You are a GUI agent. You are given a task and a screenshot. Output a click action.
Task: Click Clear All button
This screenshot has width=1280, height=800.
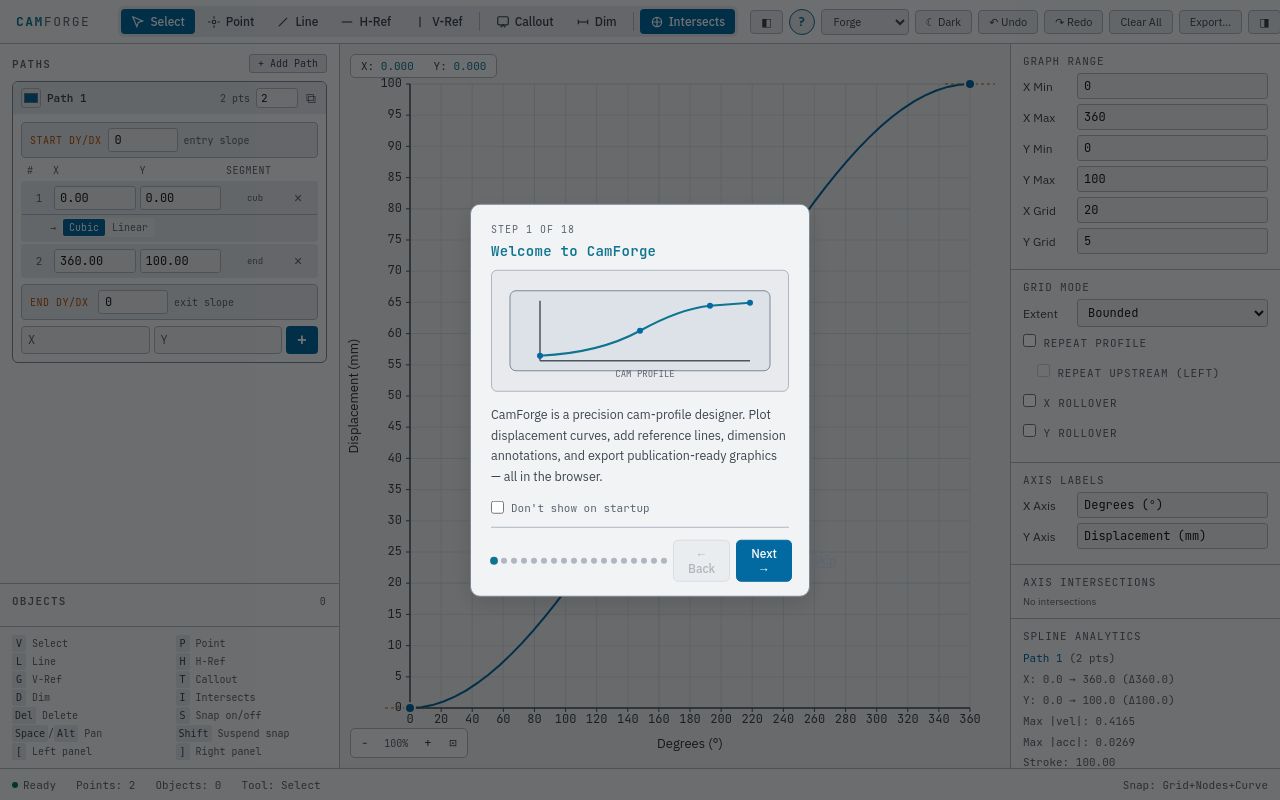click(1141, 22)
